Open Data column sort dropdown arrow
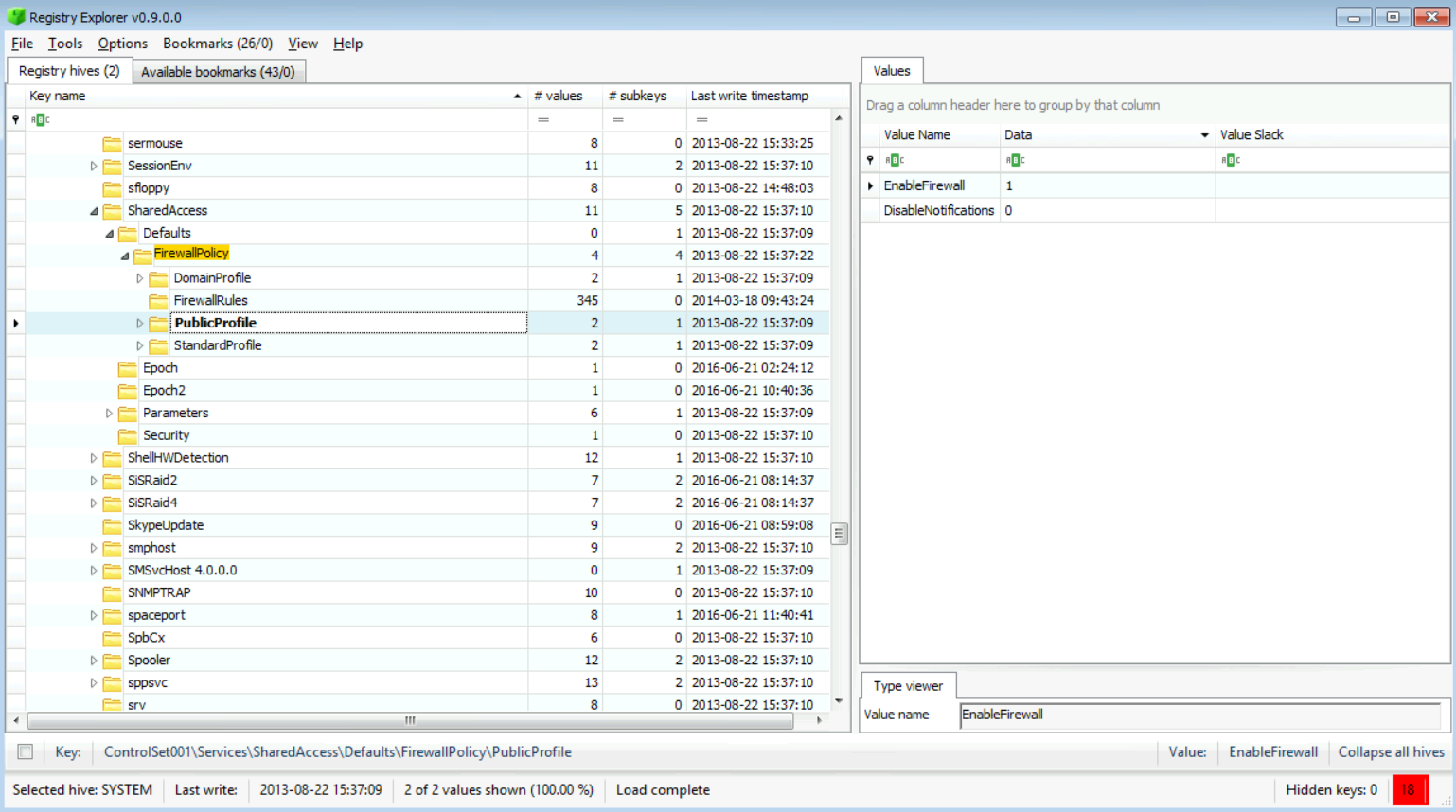Viewport: 1456px width, 812px height. [1204, 135]
